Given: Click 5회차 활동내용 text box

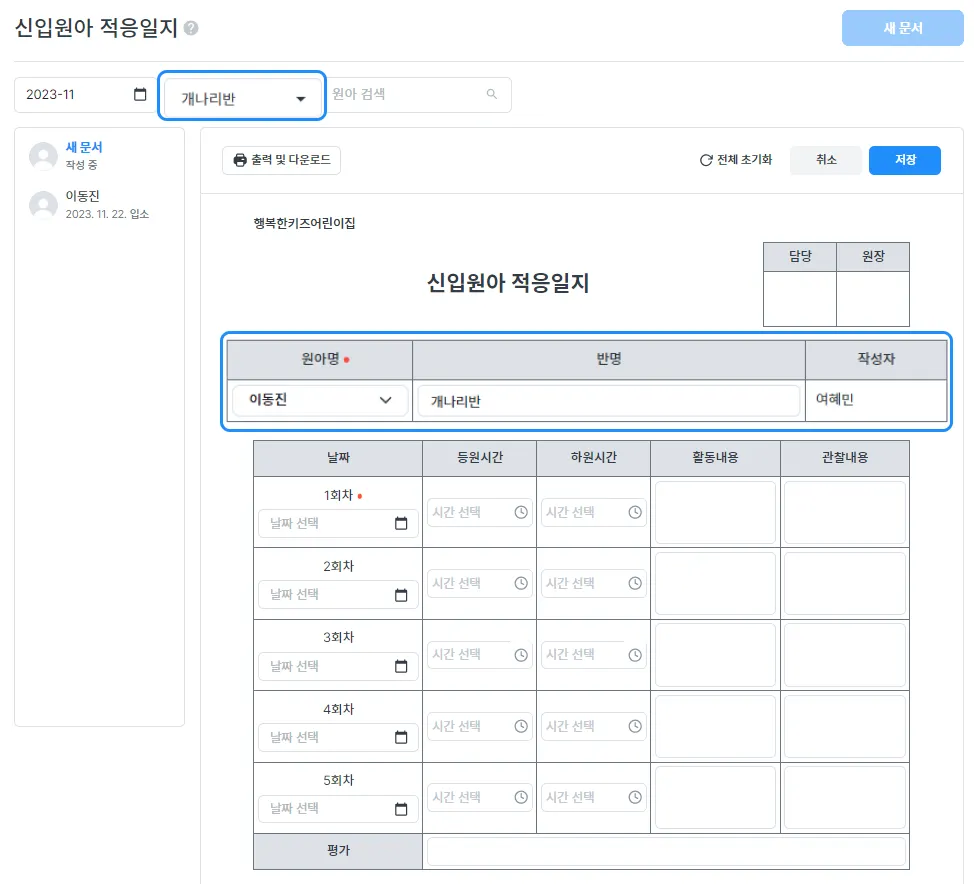Looking at the screenshot, I should click(716, 798).
